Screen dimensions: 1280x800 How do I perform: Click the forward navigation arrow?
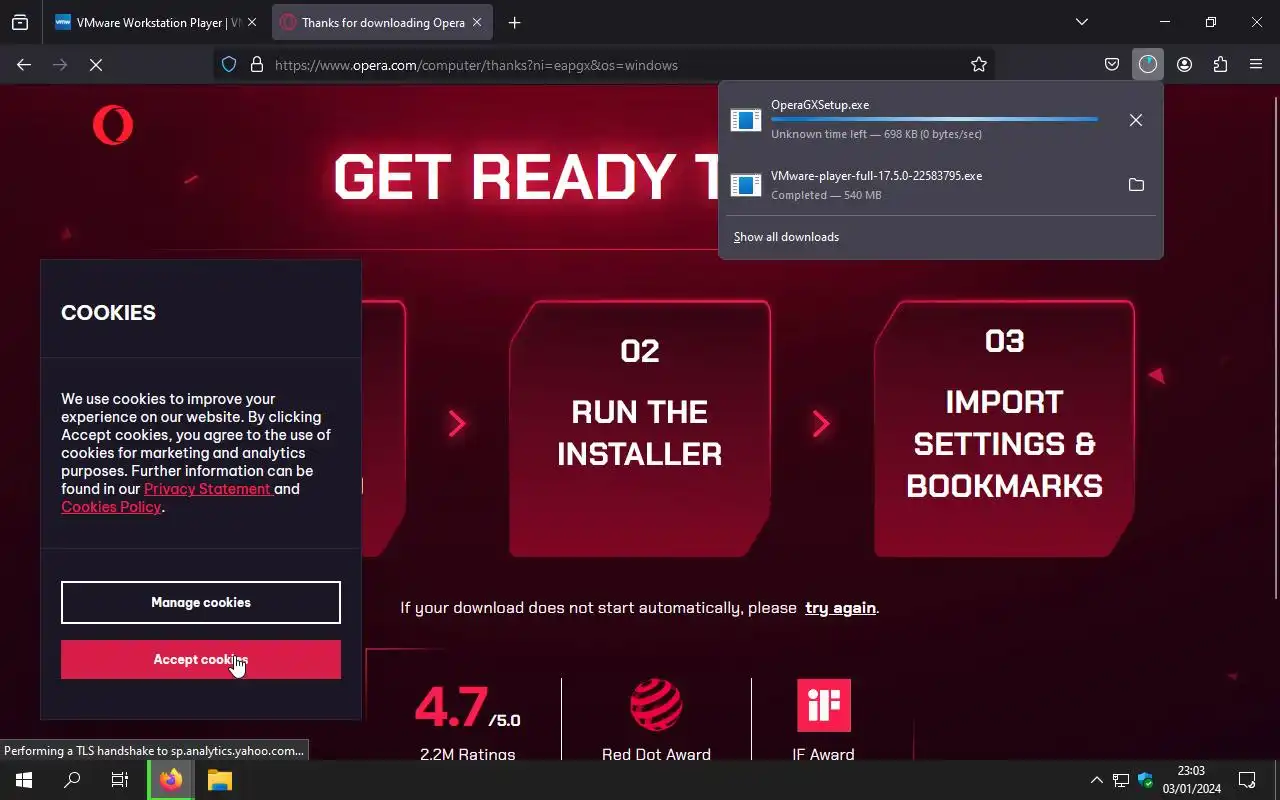(60, 65)
